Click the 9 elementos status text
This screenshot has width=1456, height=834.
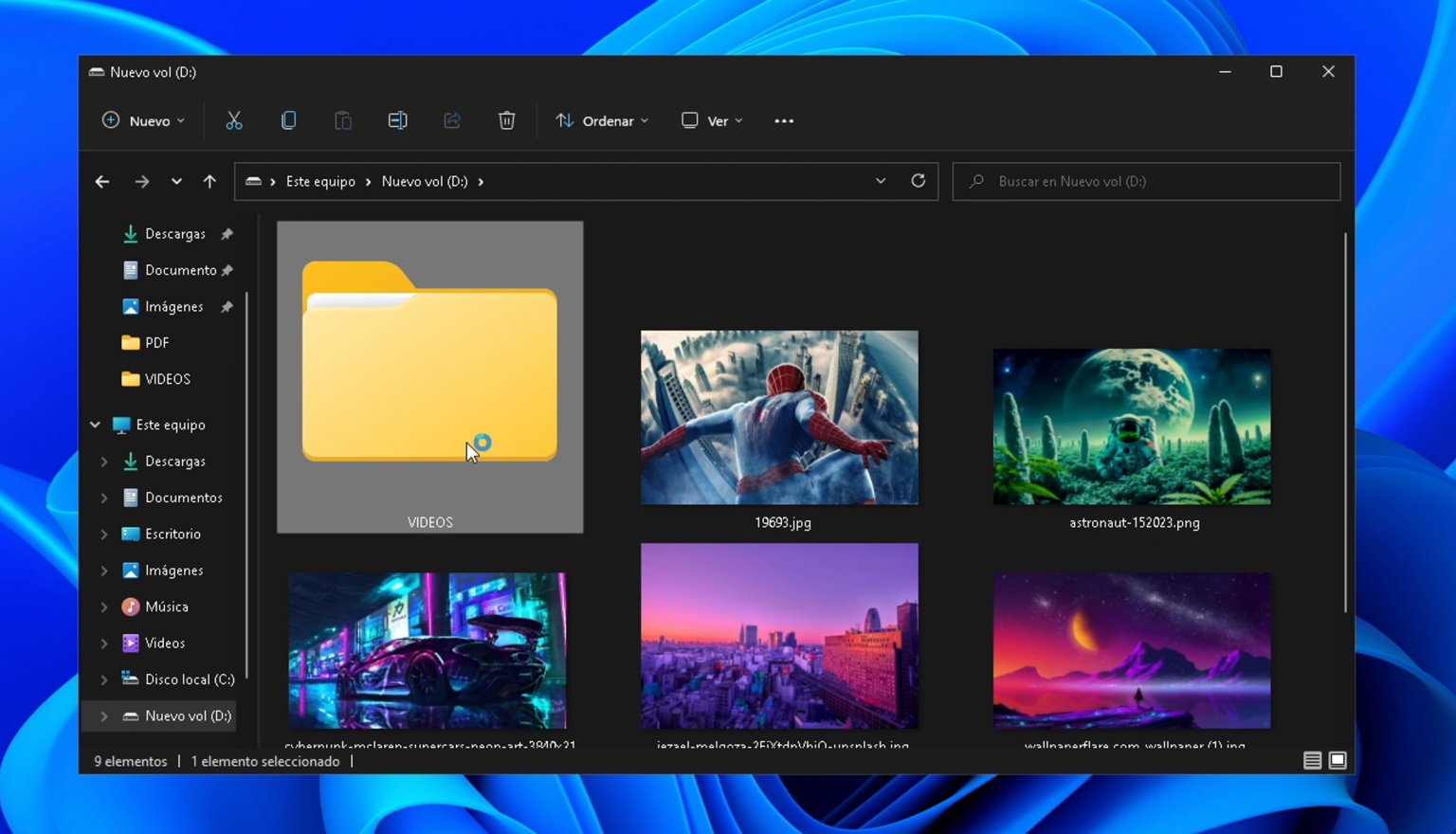pyautogui.click(x=131, y=761)
